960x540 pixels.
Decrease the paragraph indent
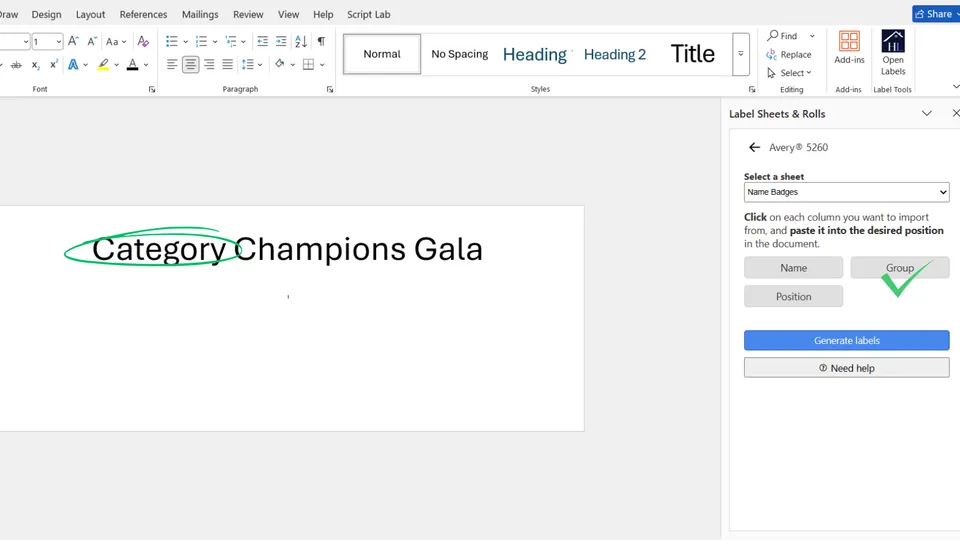click(262, 41)
